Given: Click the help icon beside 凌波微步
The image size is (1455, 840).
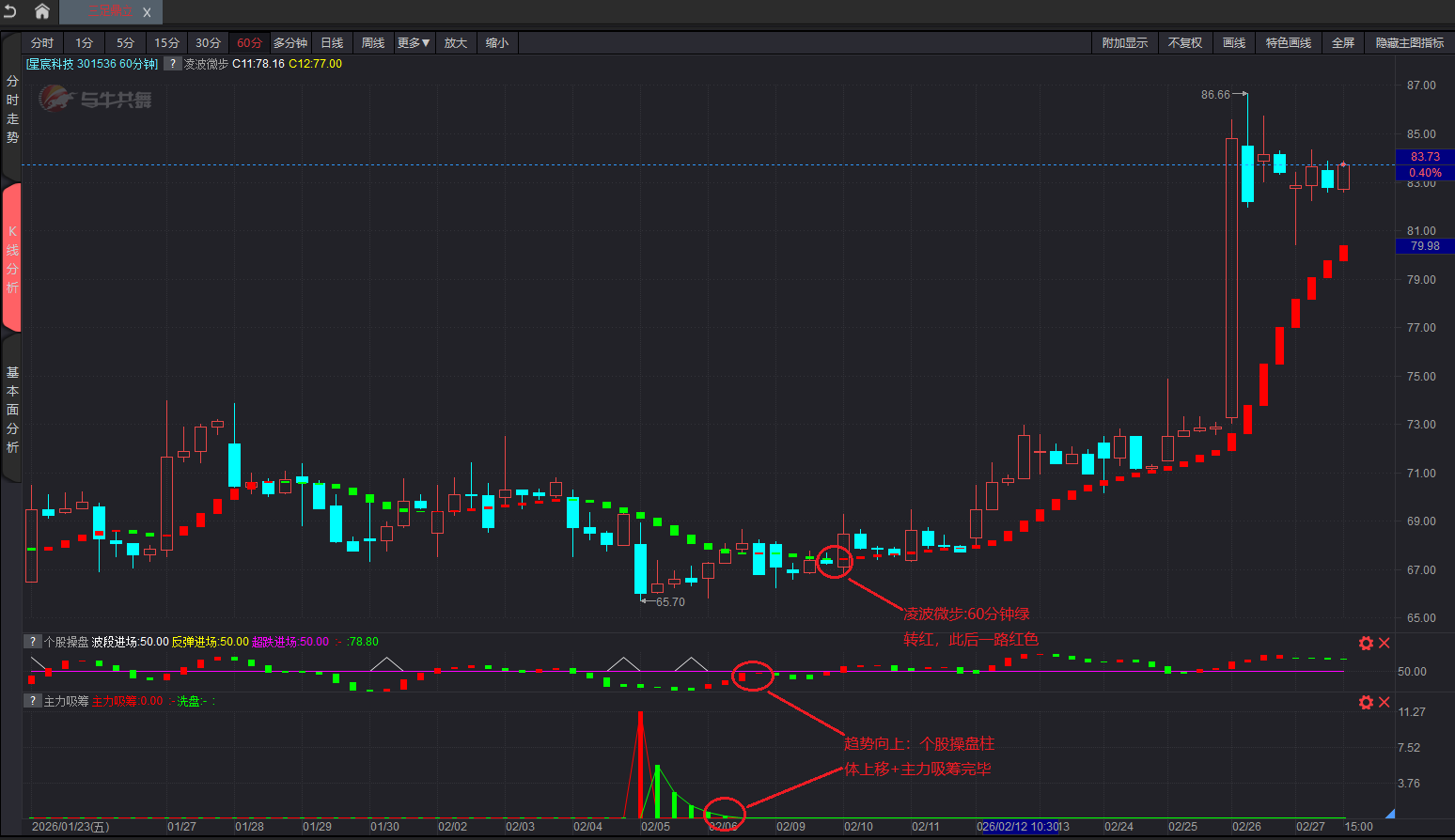Looking at the screenshot, I should coord(172,64).
